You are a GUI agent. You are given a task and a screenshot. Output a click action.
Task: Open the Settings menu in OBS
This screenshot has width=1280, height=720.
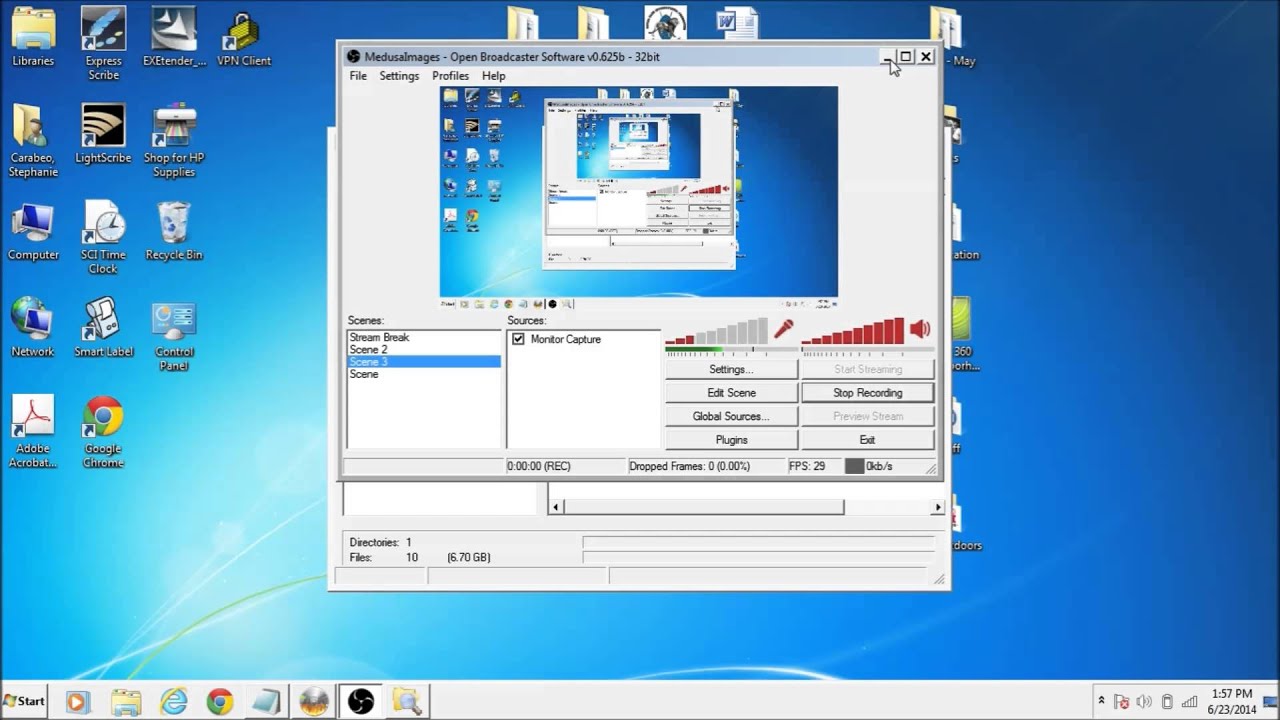coord(399,76)
